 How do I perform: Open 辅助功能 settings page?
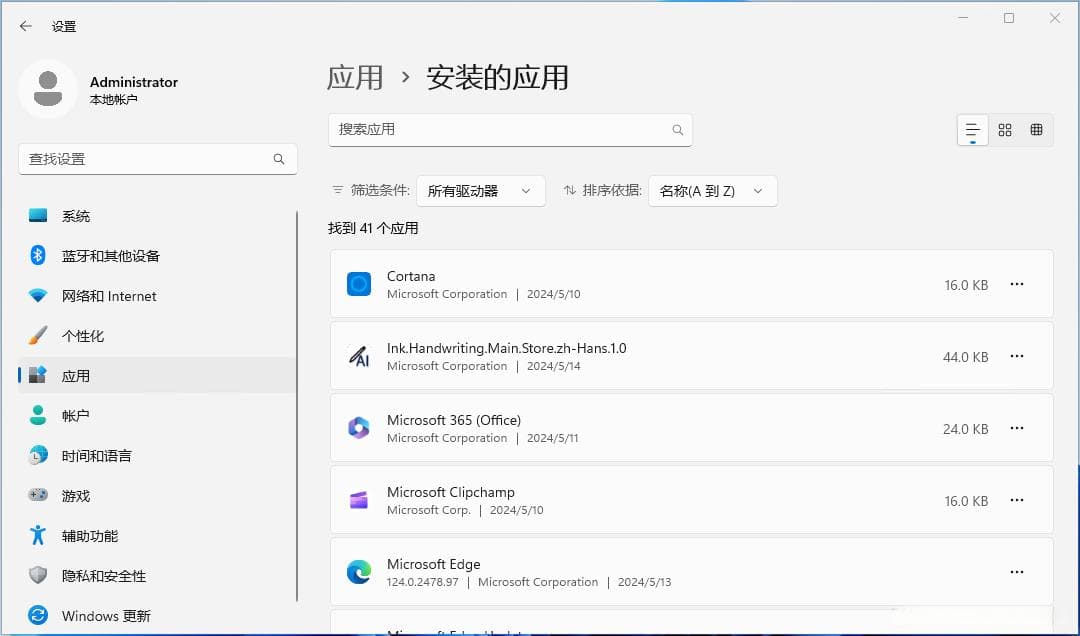[x=158, y=535]
